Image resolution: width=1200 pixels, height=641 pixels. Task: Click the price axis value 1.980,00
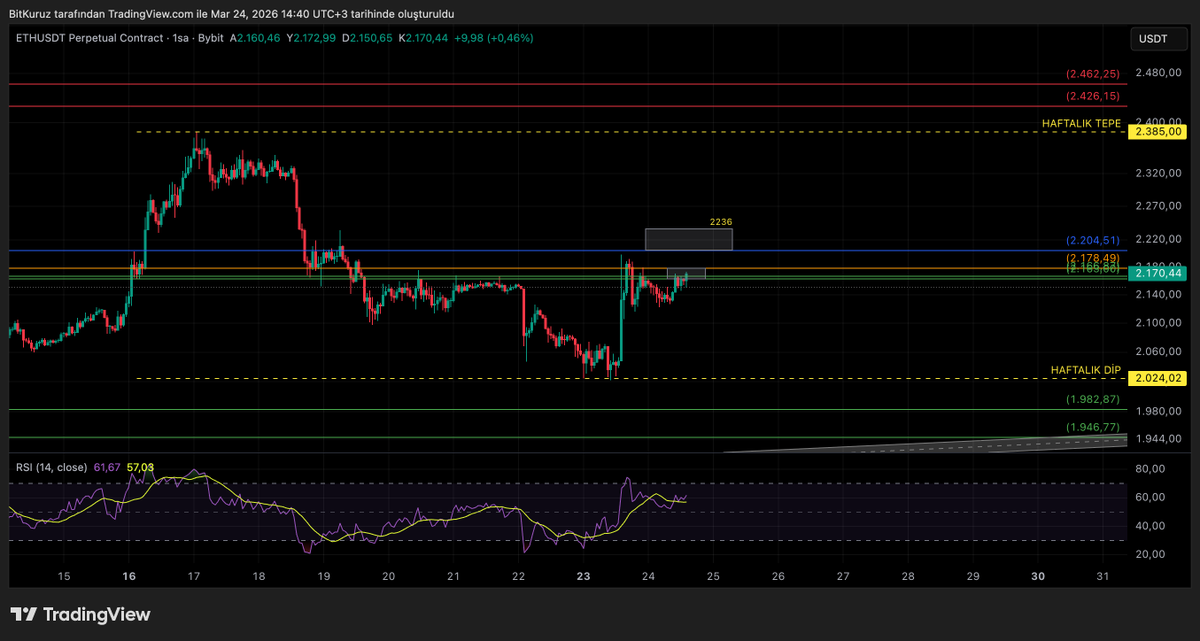(x=1157, y=411)
